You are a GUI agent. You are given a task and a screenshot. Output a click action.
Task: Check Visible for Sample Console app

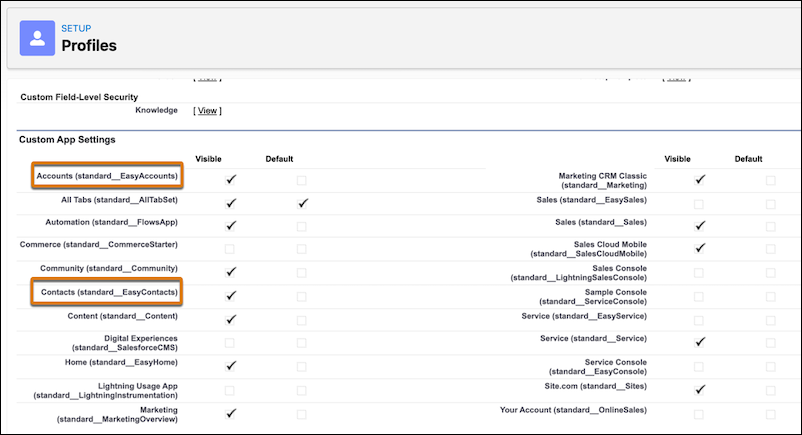(x=699, y=296)
